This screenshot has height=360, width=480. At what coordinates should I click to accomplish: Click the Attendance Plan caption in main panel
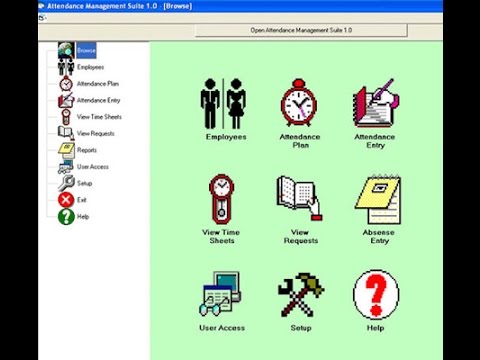click(300, 141)
